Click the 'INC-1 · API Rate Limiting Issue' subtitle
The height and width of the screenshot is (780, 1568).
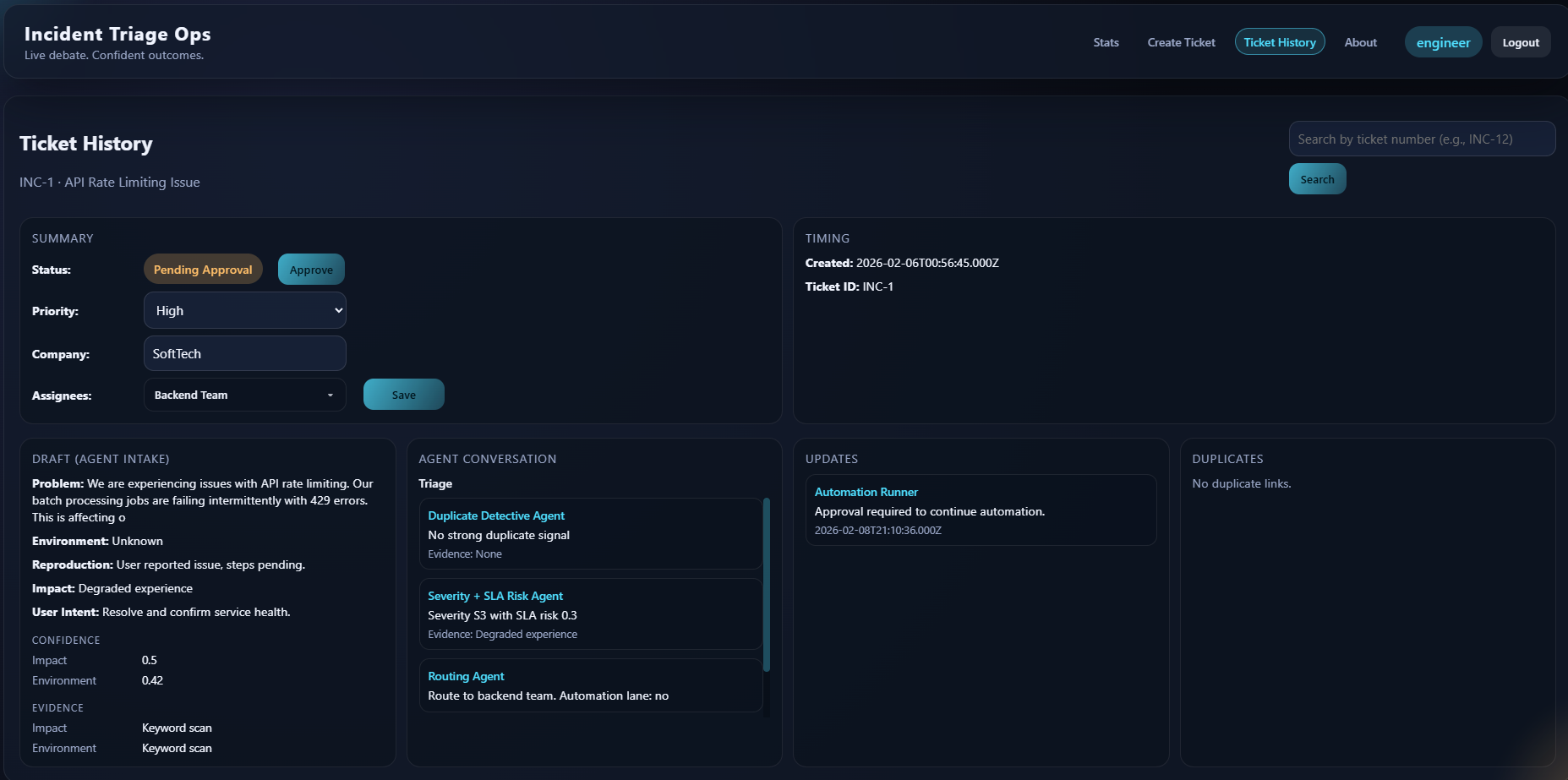pos(110,183)
